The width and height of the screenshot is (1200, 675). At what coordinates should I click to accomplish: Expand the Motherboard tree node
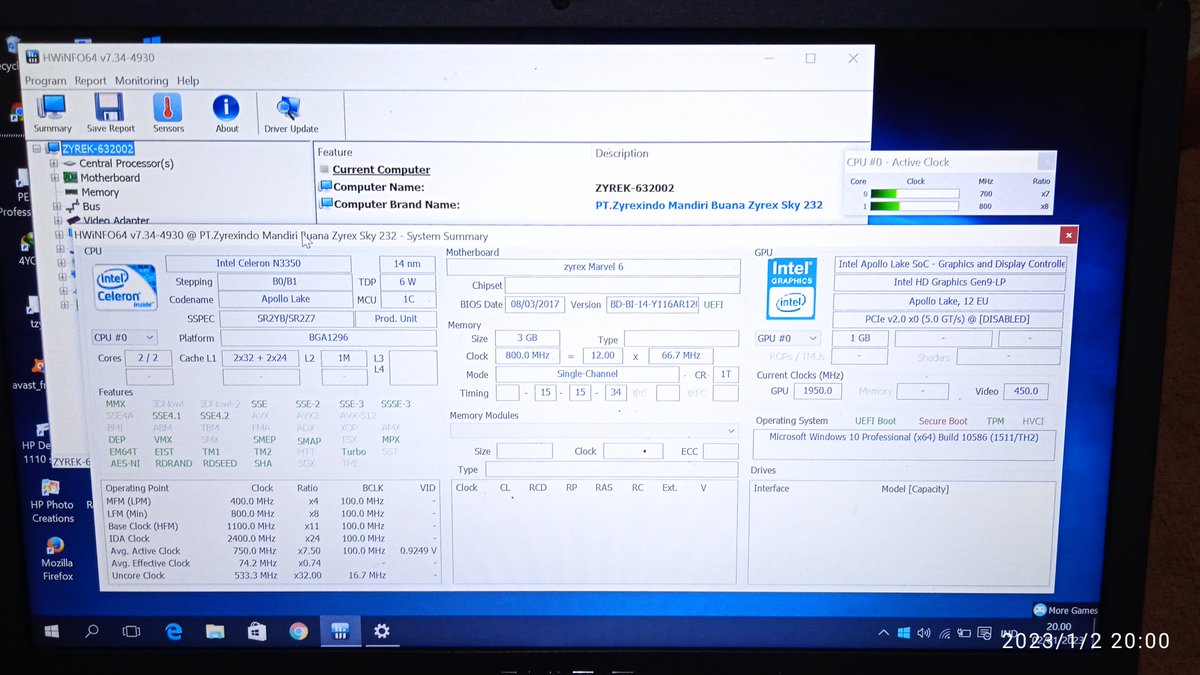click(x=57, y=178)
